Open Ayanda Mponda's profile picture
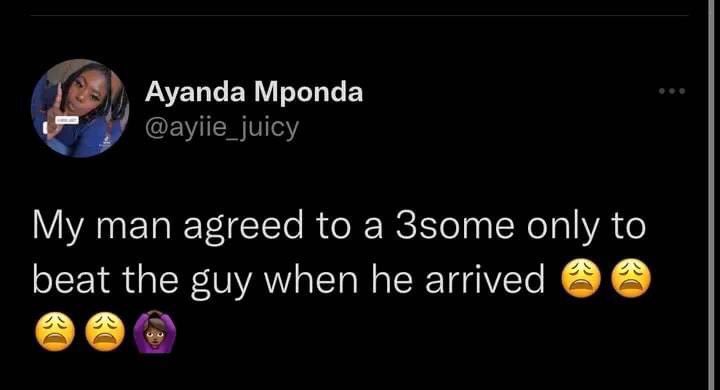Viewport: 720px width, 390px height. point(80,108)
